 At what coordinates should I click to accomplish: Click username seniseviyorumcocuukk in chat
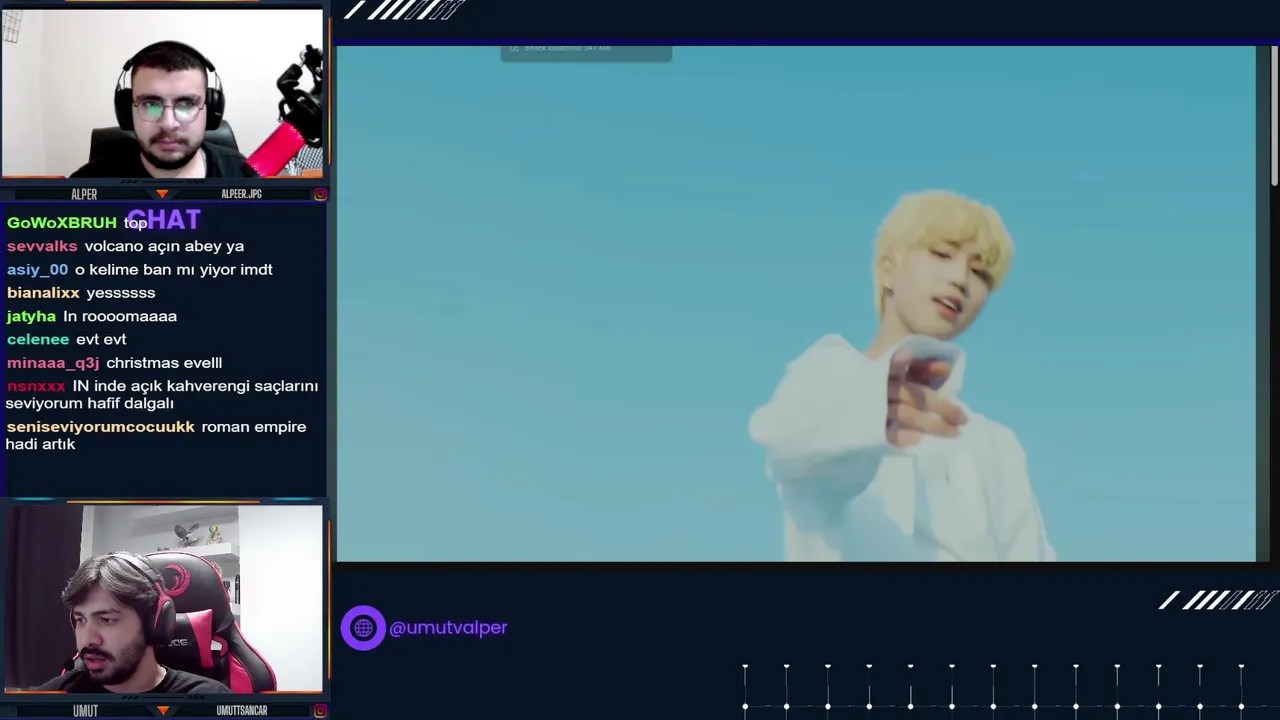click(x=101, y=427)
